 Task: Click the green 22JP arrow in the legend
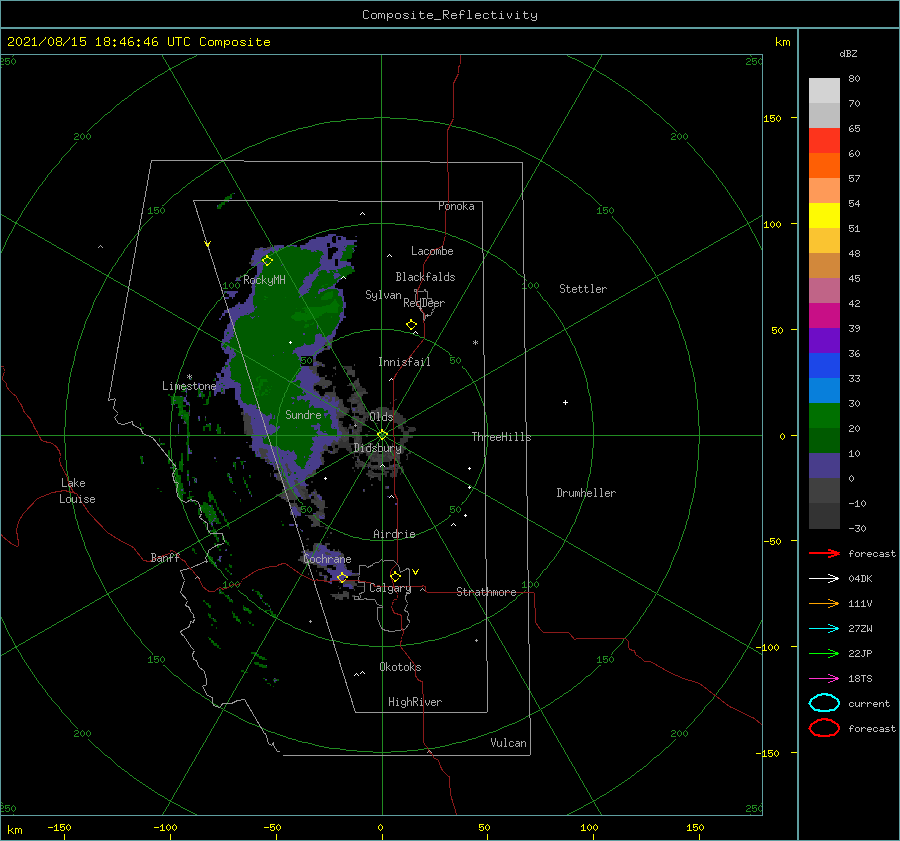click(824, 653)
